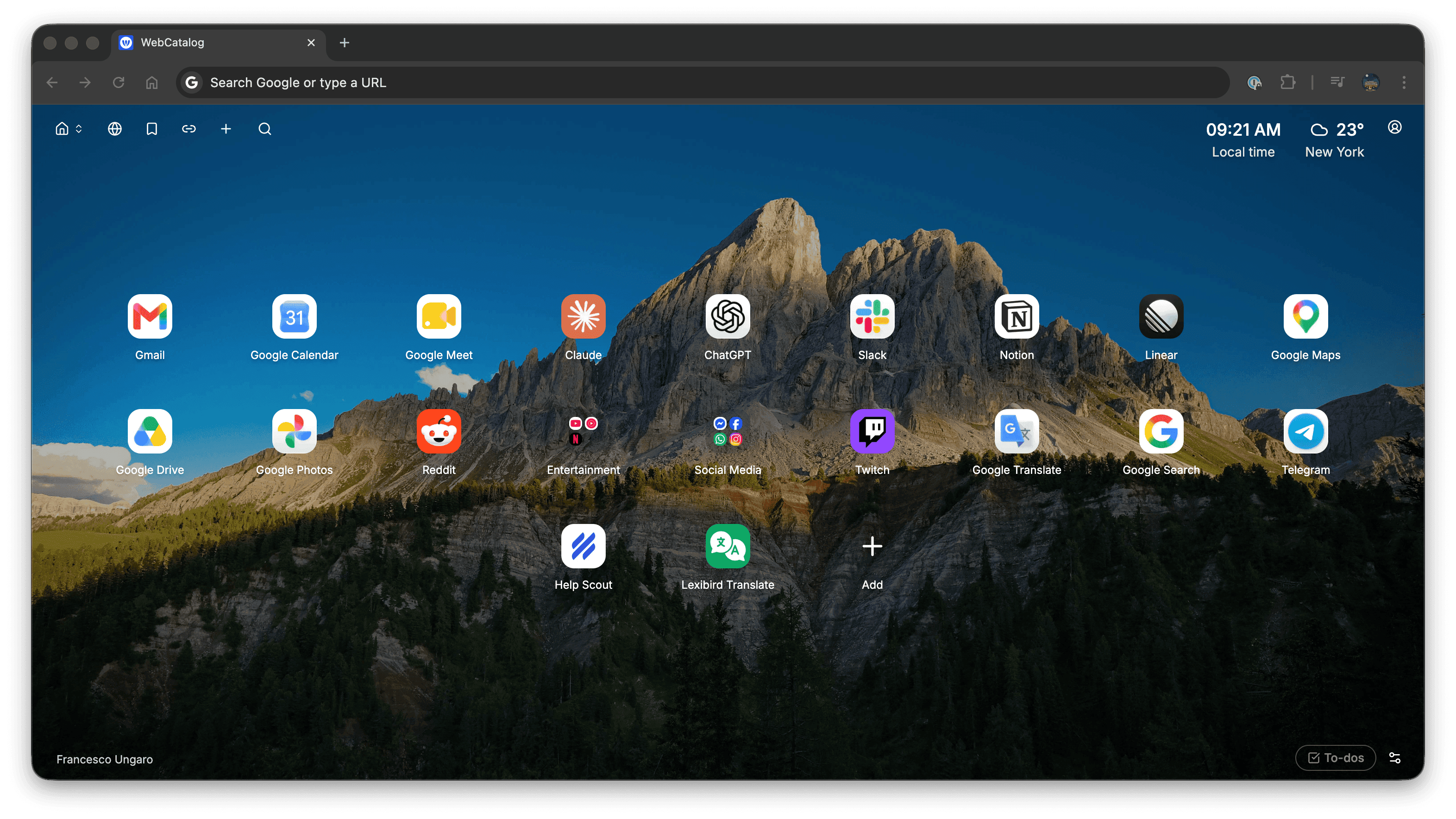1456x819 pixels.
Task: Click the link icon in page toolbar
Action: tap(189, 129)
